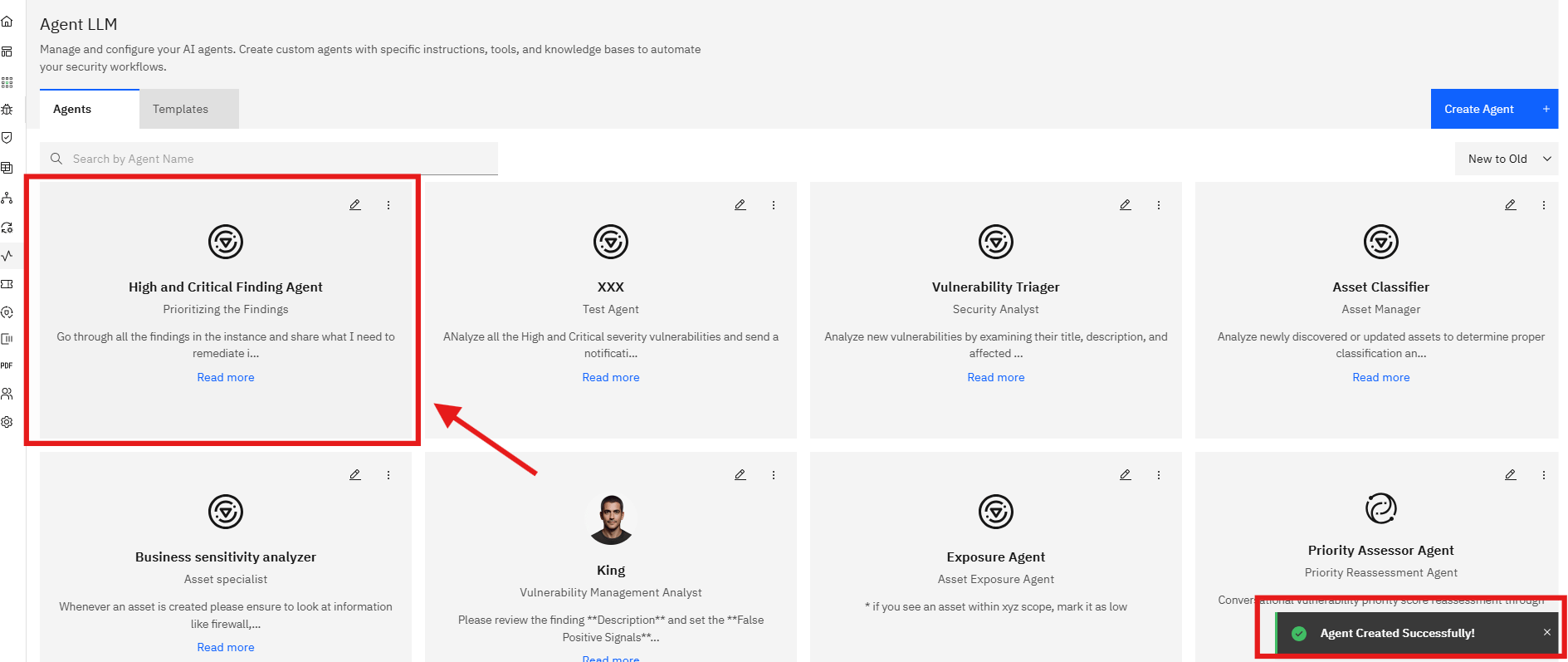Click the magnifier icon in search bar
The width and height of the screenshot is (1568, 662).
(x=56, y=159)
